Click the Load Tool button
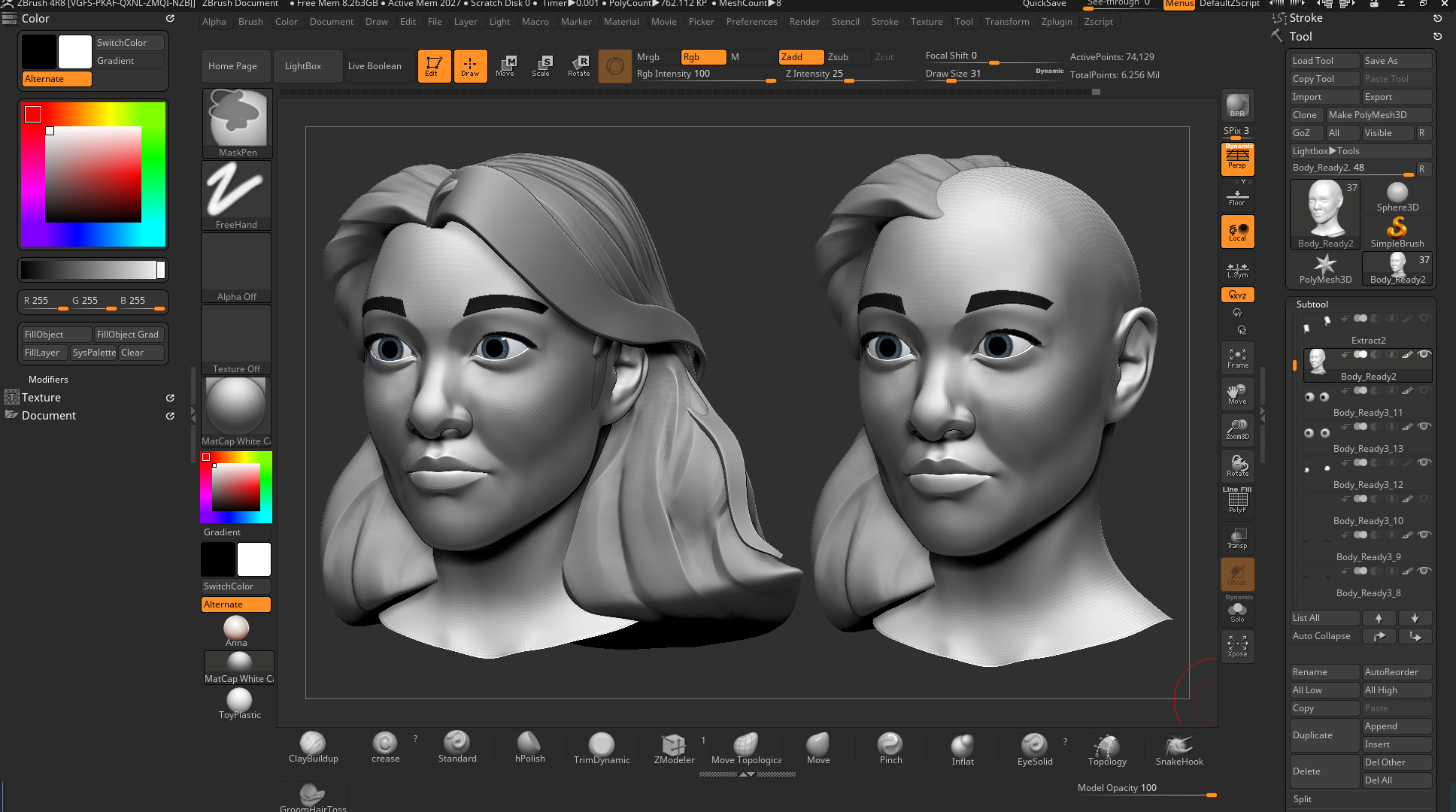The height and width of the screenshot is (812, 1456). tap(1325, 61)
